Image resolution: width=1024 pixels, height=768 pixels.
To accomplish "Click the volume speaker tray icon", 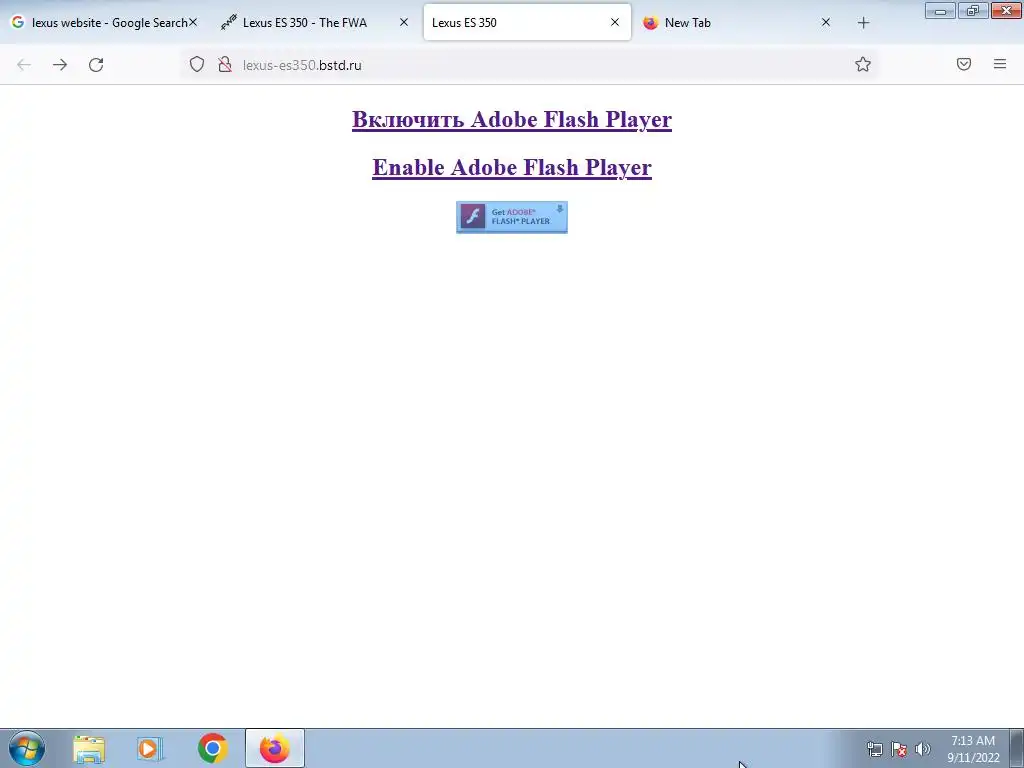I will pyautogui.click(x=922, y=749).
